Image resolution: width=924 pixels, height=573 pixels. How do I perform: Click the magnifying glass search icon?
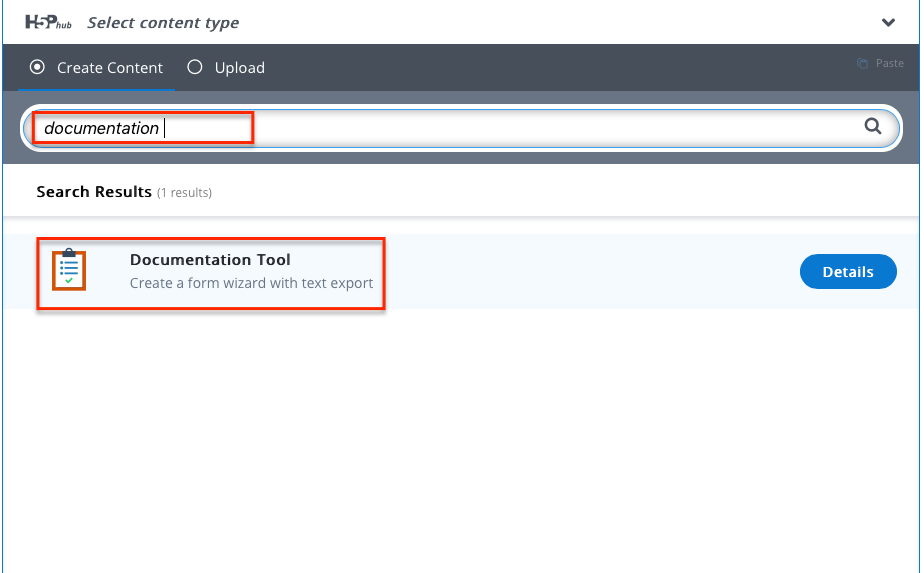click(x=873, y=126)
